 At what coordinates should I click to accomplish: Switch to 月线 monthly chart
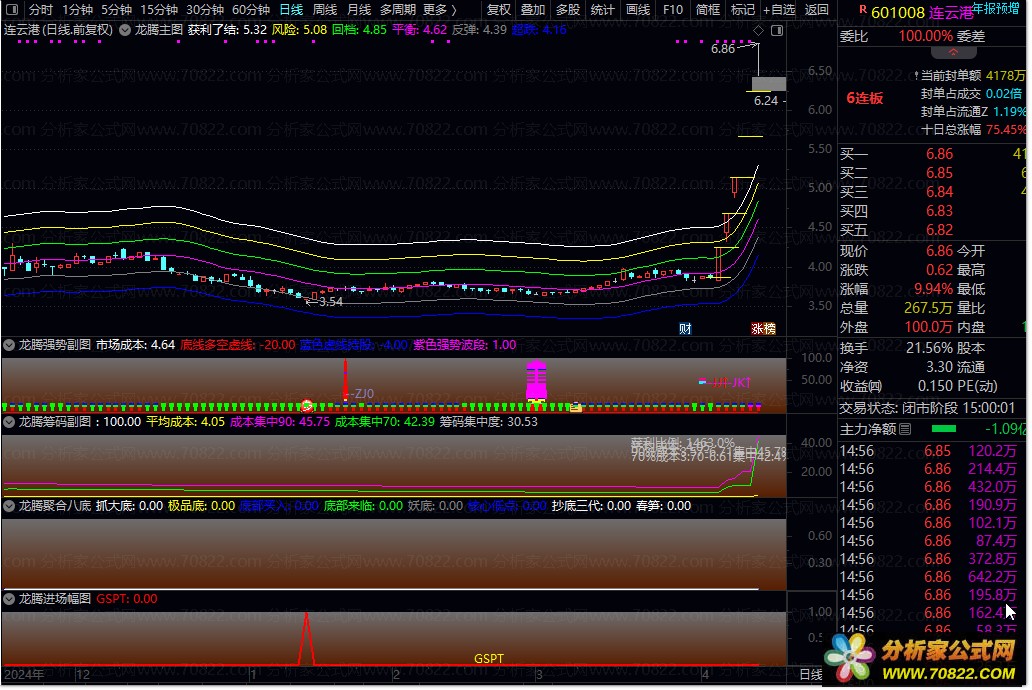coord(359,9)
